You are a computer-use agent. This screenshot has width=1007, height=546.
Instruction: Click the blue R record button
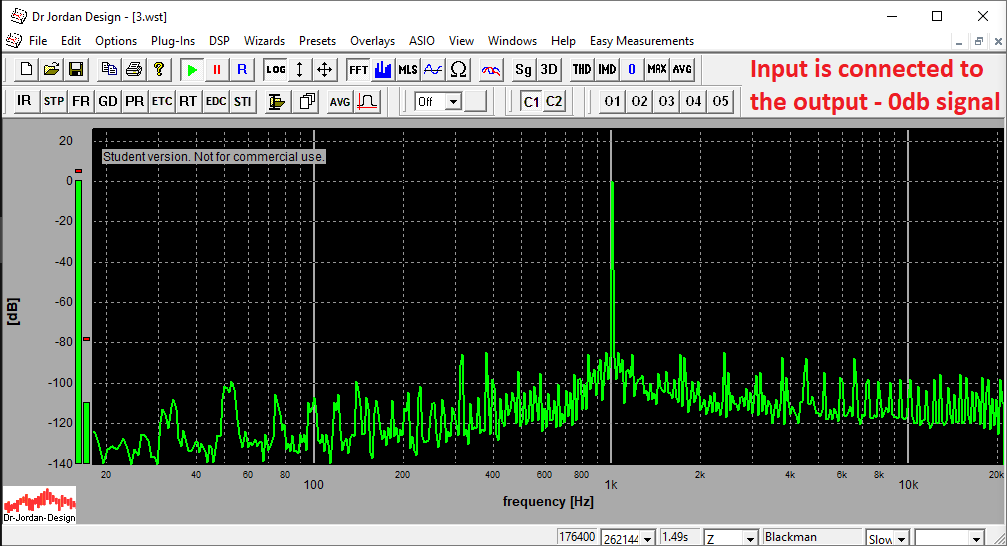(242, 69)
